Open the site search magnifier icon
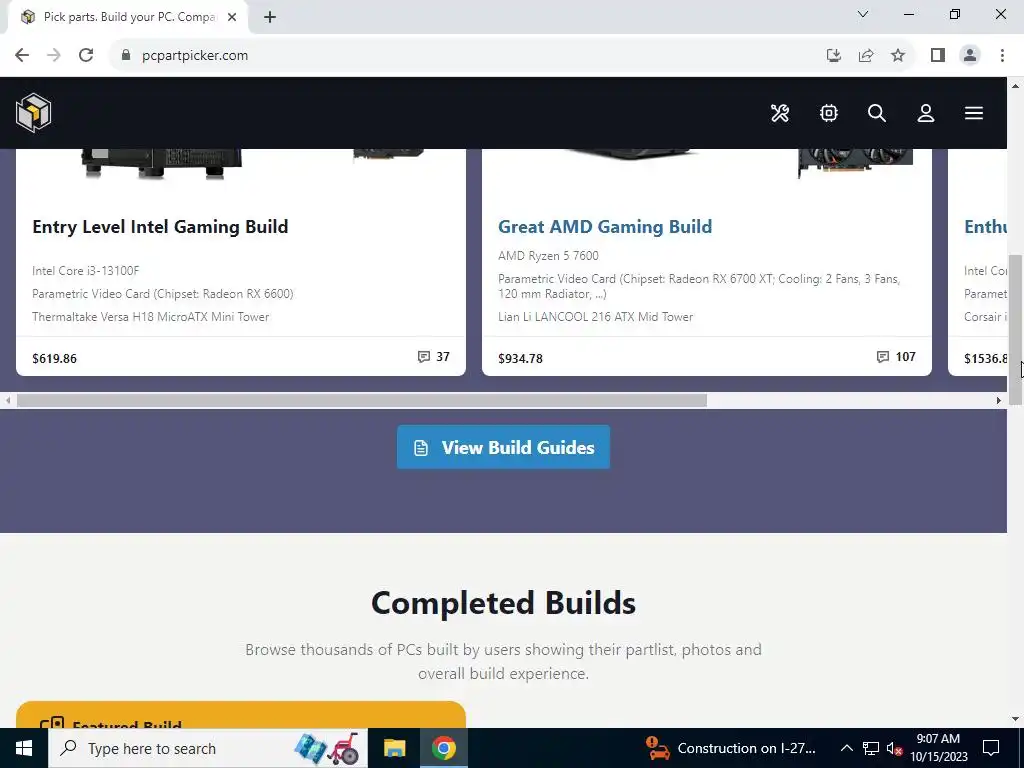 (x=877, y=113)
